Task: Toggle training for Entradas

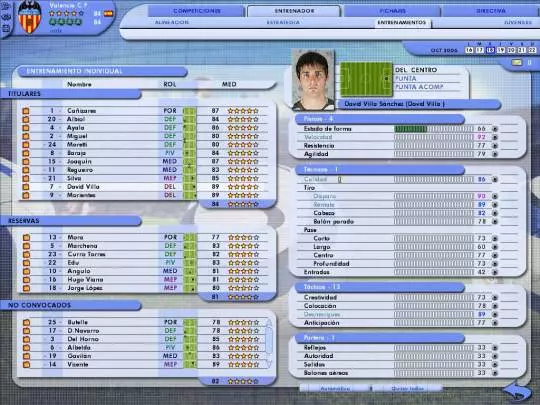Action: pos(495,272)
